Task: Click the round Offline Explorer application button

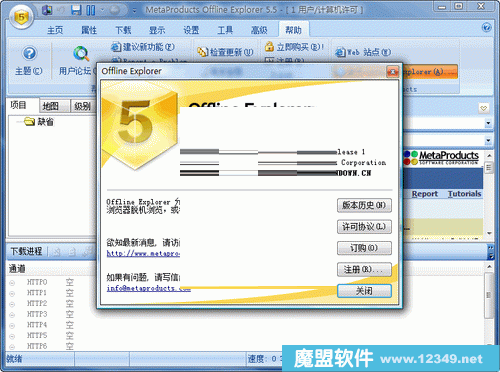Action: pos(21,16)
